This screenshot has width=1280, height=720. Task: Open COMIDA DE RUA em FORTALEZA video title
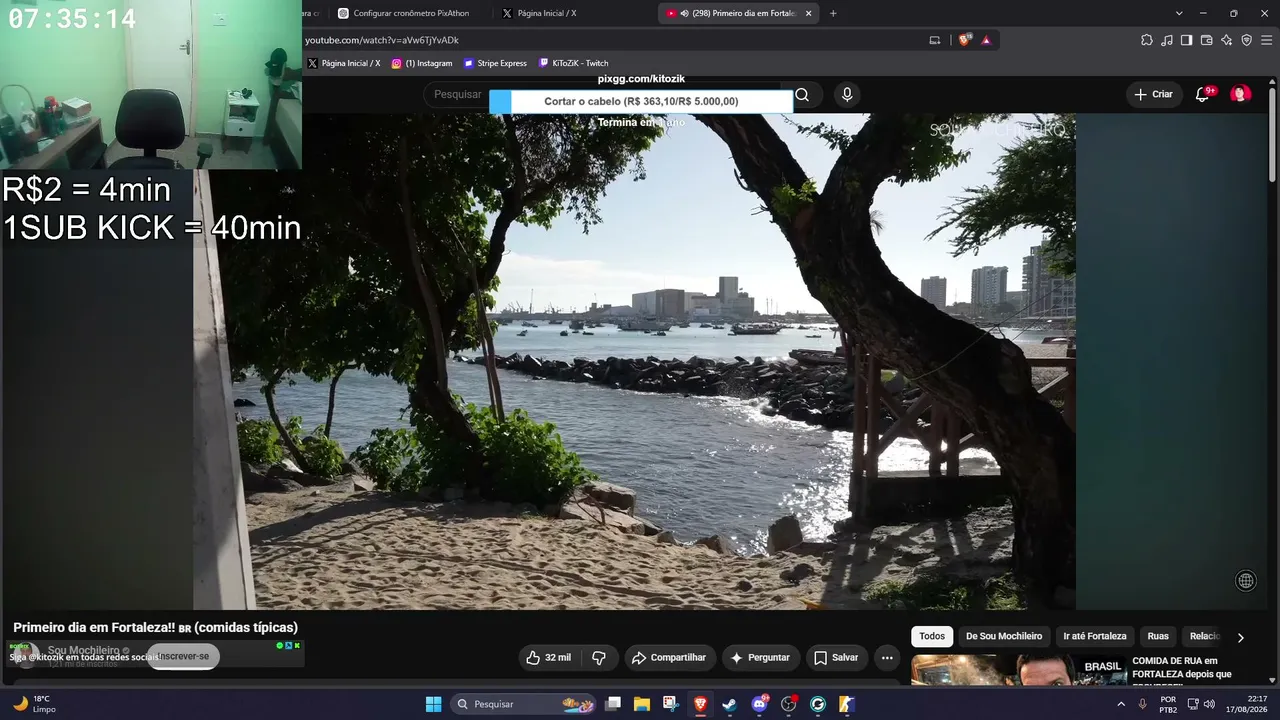coord(1180,668)
